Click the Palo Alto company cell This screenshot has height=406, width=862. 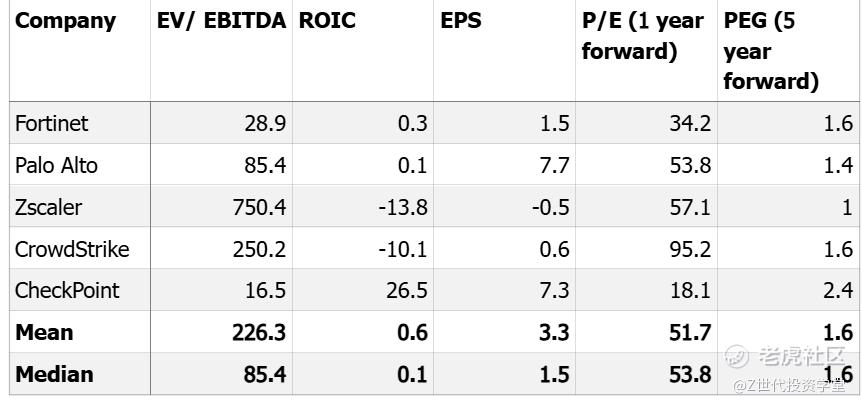(x=56, y=165)
